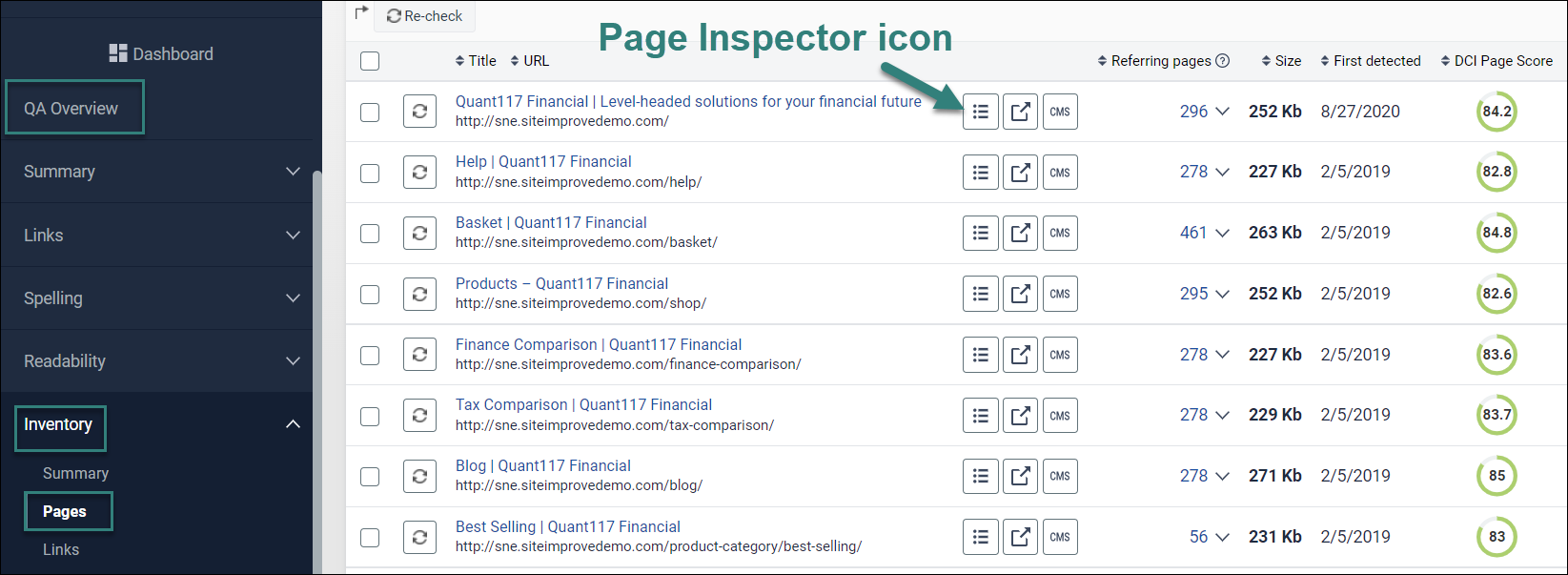Viewport: 1568px width, 575px height.
Task: Open the Pages item under Inventory
Action: (68, 511)
